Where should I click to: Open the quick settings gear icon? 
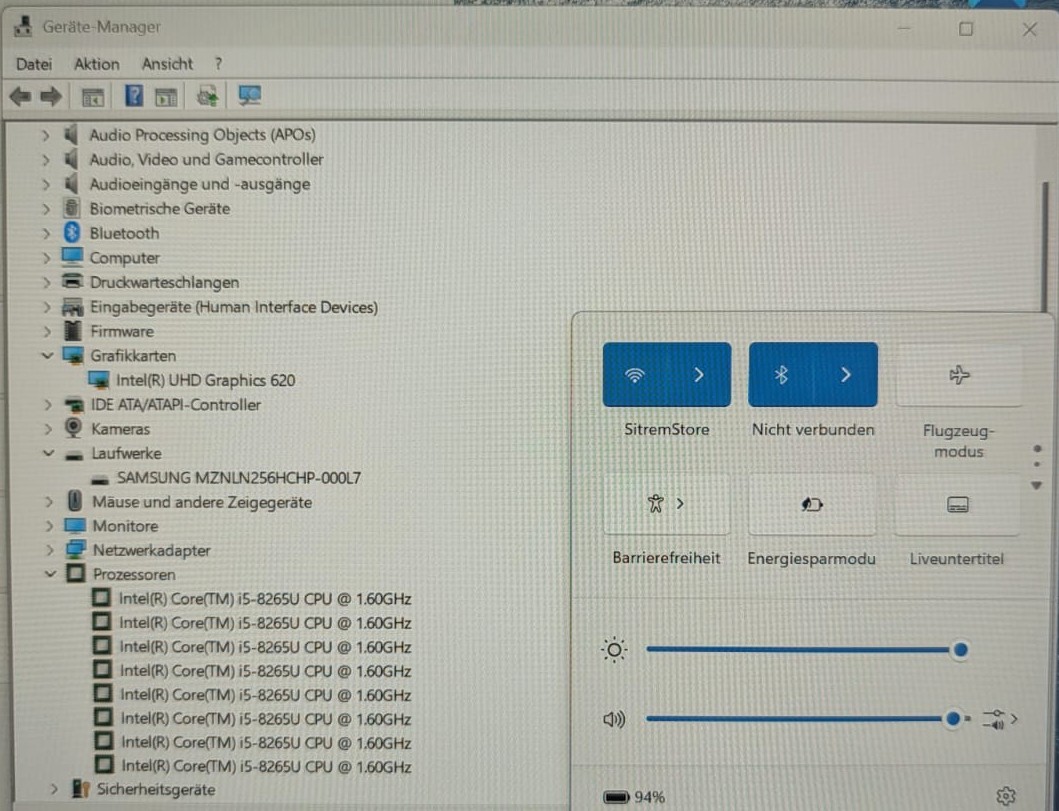tap(1006, 796)
